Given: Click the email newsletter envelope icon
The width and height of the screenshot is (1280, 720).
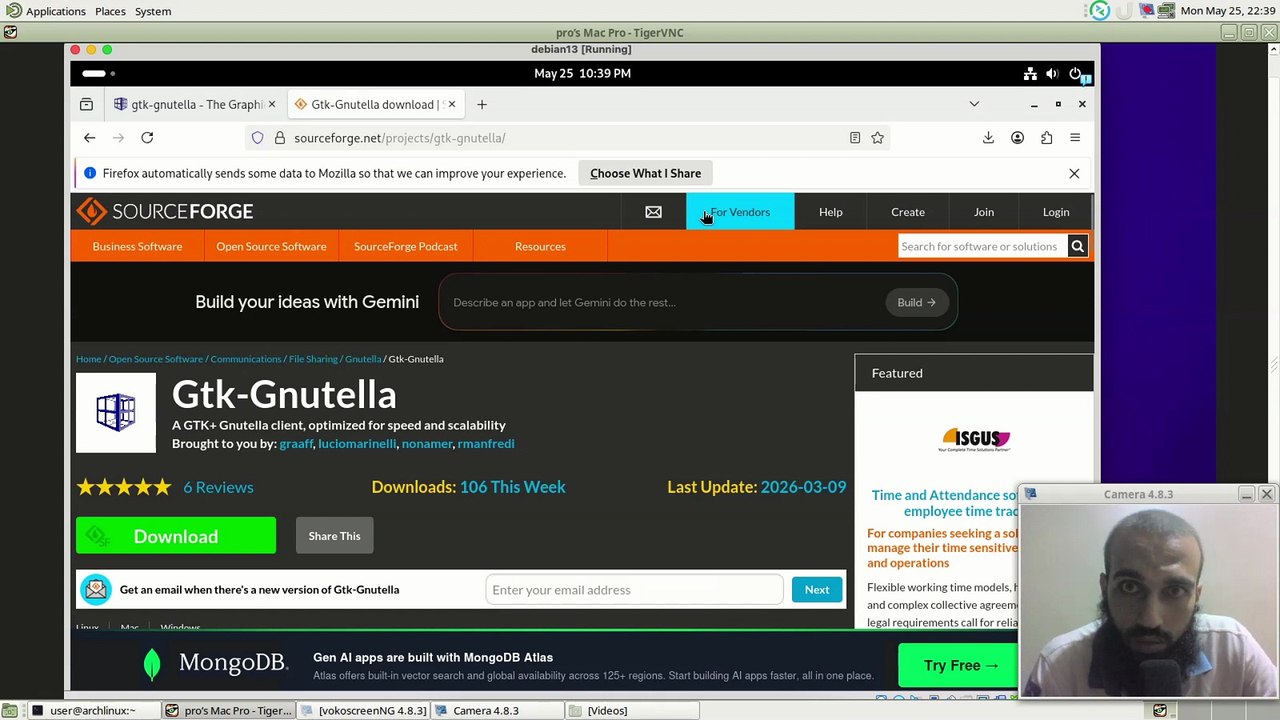Looking at the screenshot, I should pyautogui.click(x=96, y=589).
